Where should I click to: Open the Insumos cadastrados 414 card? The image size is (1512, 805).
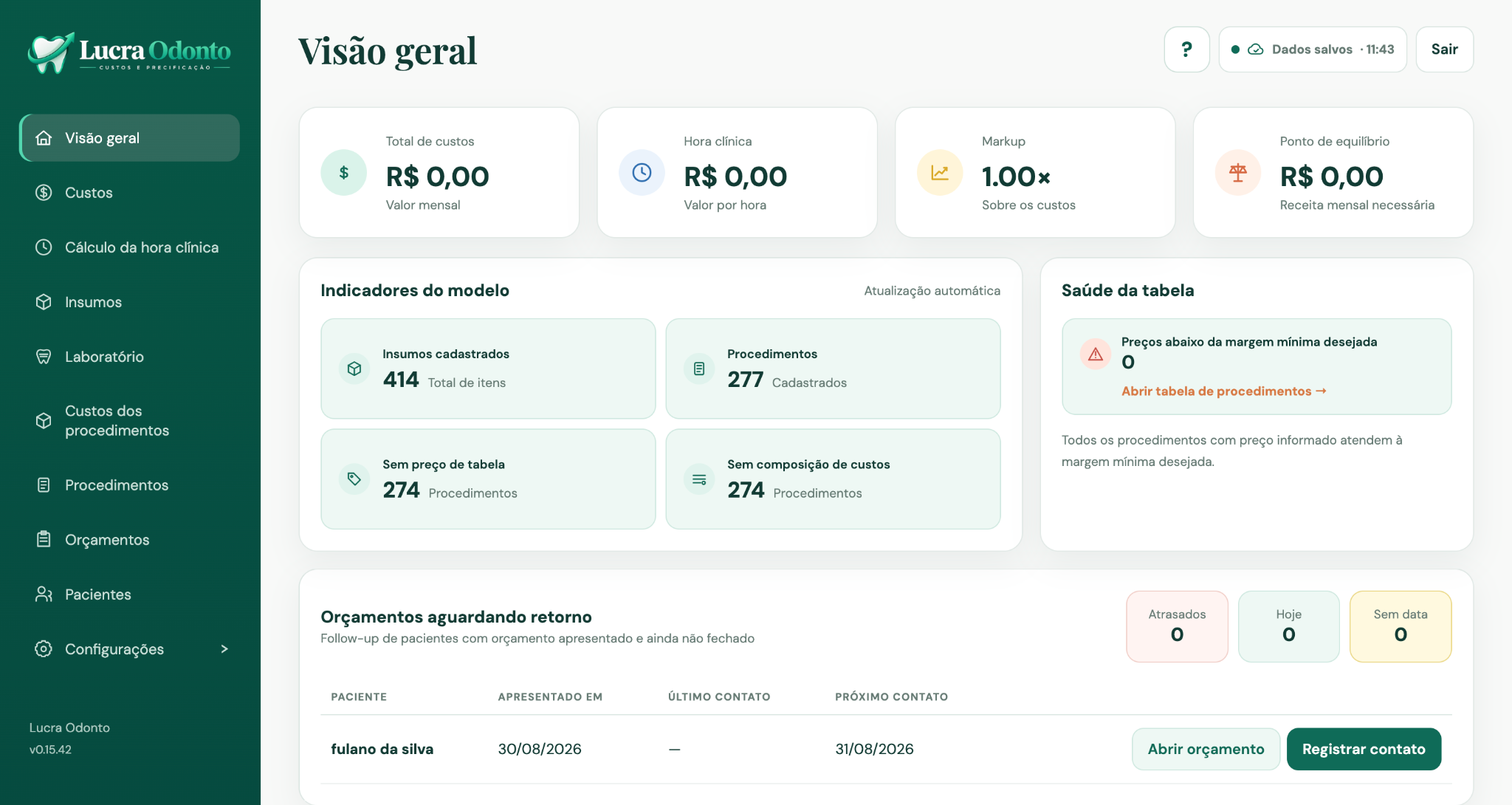488,369
